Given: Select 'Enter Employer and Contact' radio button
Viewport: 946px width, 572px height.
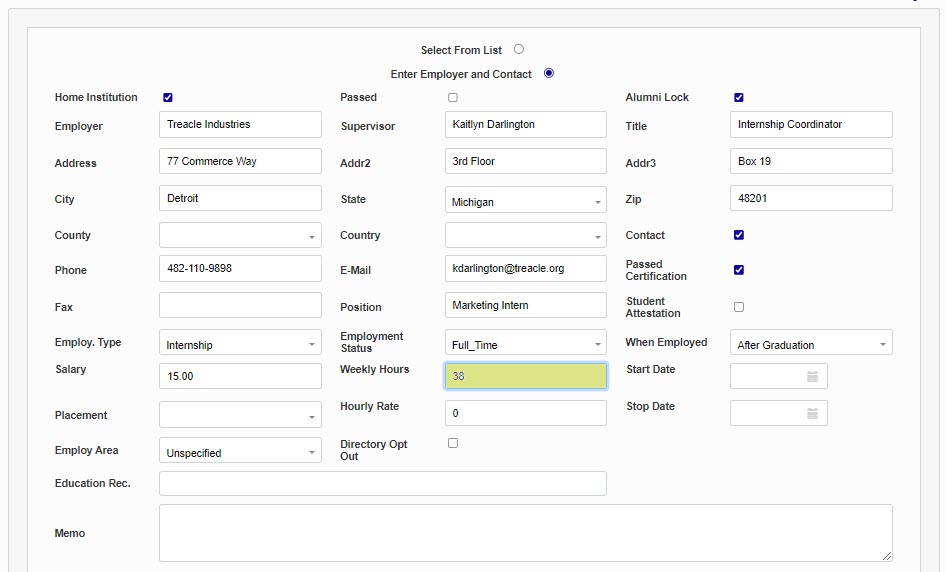Looking at the screenshot, I should pos(549,73).
